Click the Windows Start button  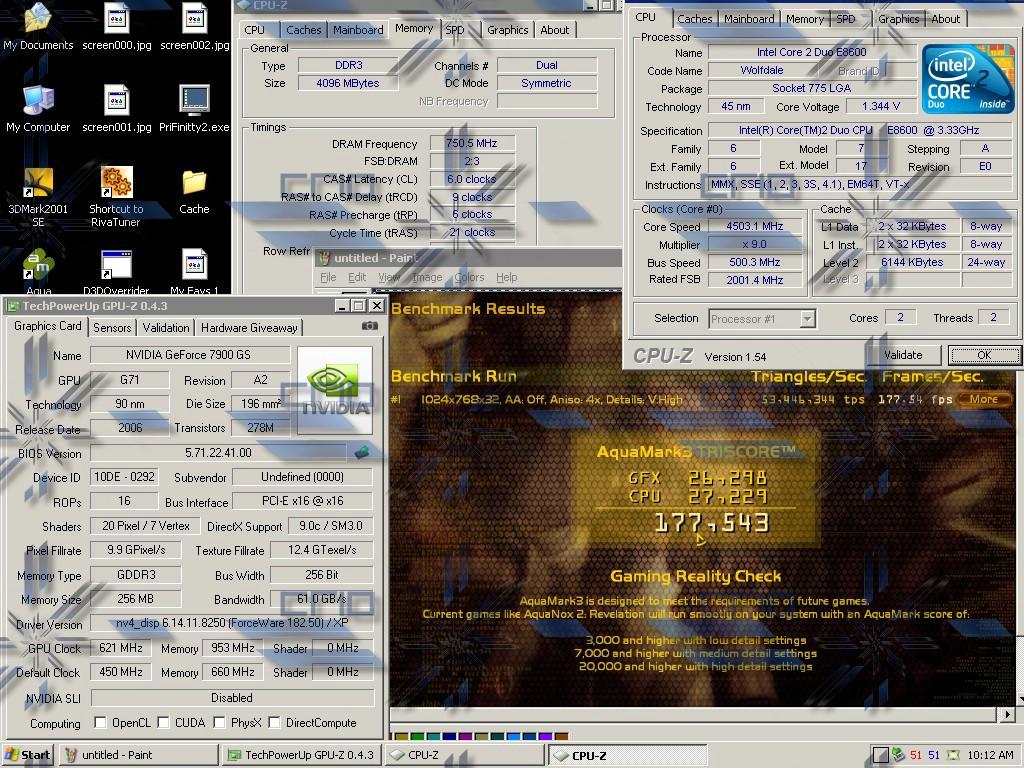point(27,755)
